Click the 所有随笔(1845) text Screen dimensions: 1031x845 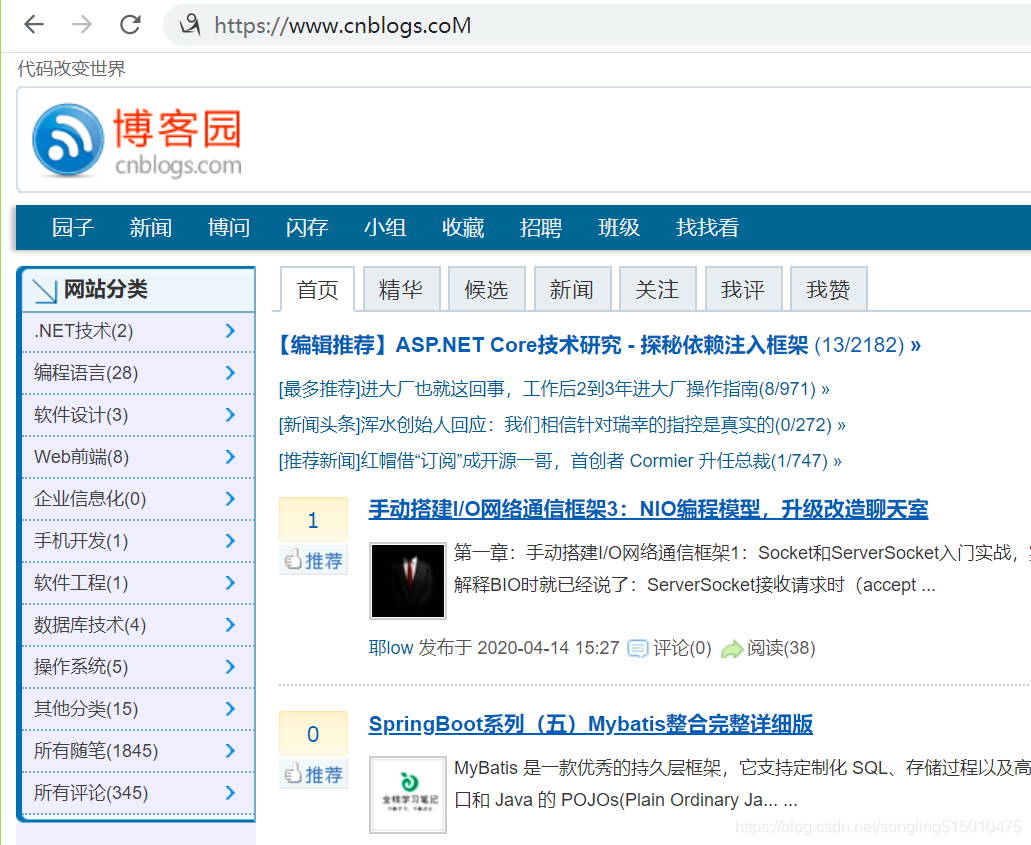(x=96, y=751)
